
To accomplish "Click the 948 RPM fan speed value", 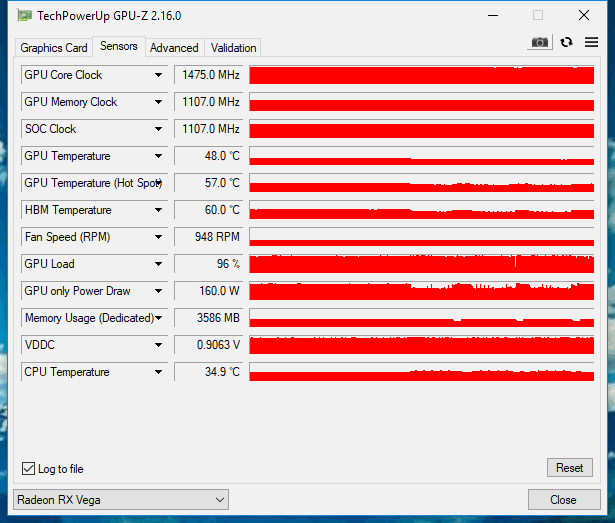I will click(209, 237).
